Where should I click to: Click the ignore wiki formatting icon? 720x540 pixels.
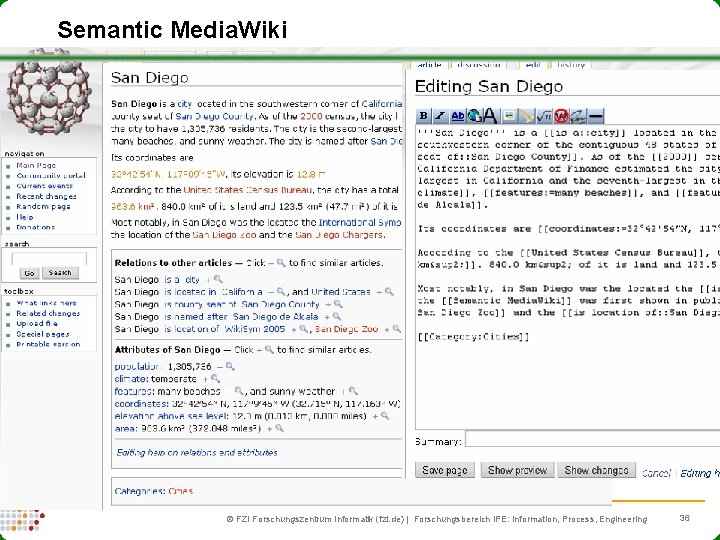(x=561, y=116)
